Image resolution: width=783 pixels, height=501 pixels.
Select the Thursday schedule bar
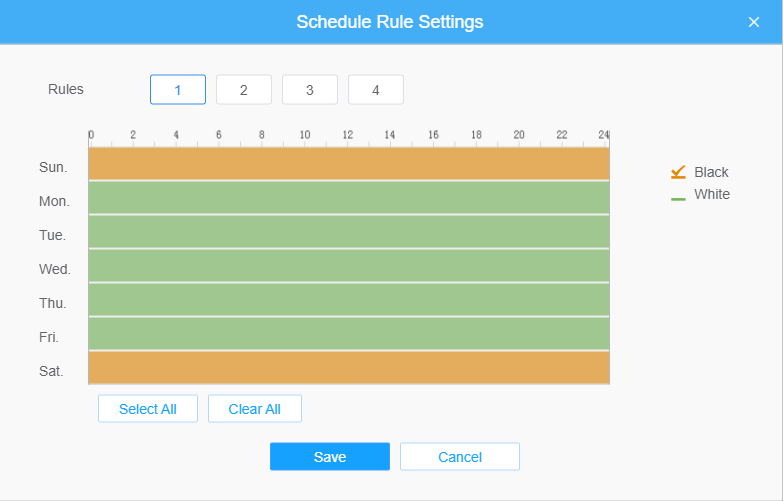(x=349, y=300)
